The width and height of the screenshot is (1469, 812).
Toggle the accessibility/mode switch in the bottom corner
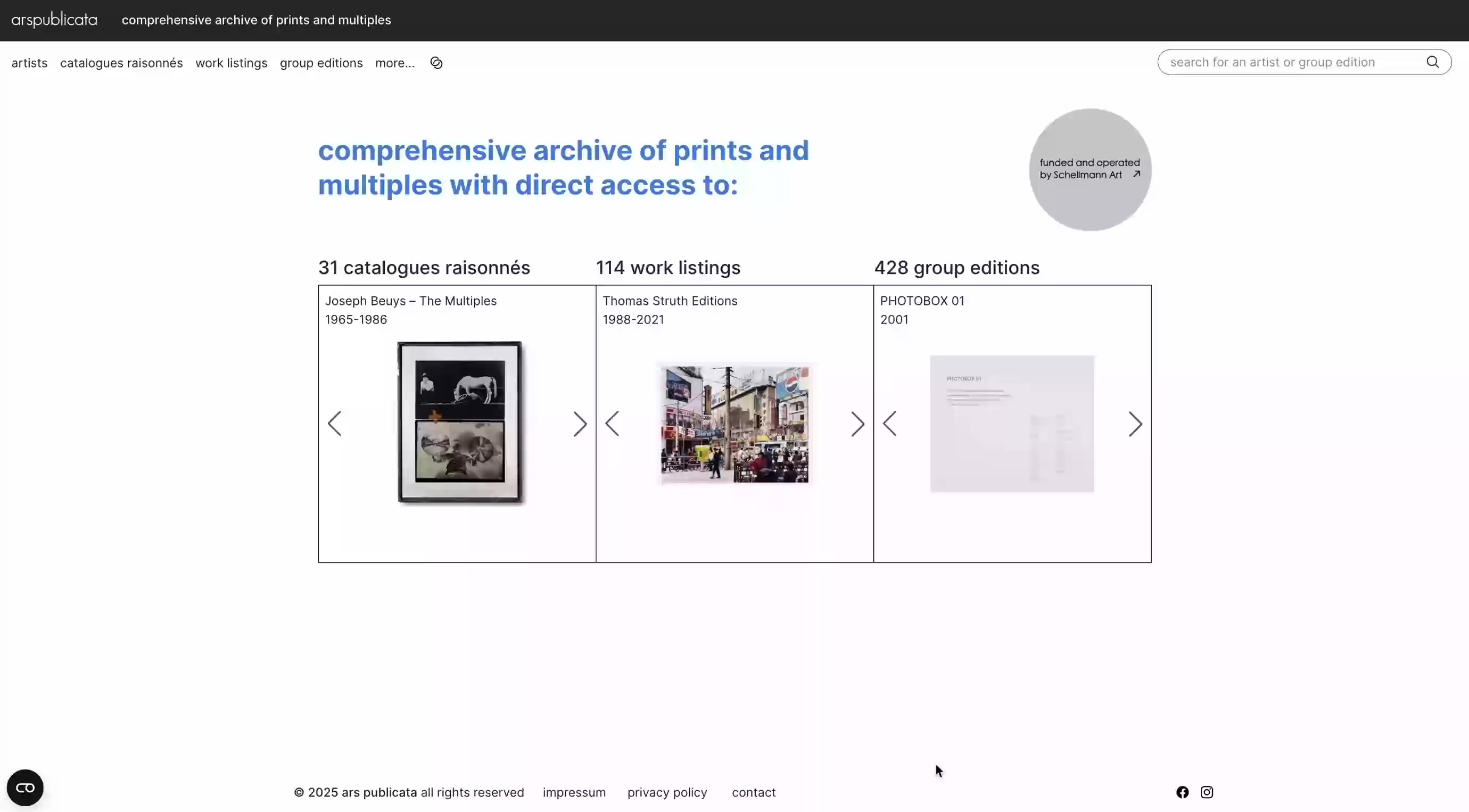25,788
